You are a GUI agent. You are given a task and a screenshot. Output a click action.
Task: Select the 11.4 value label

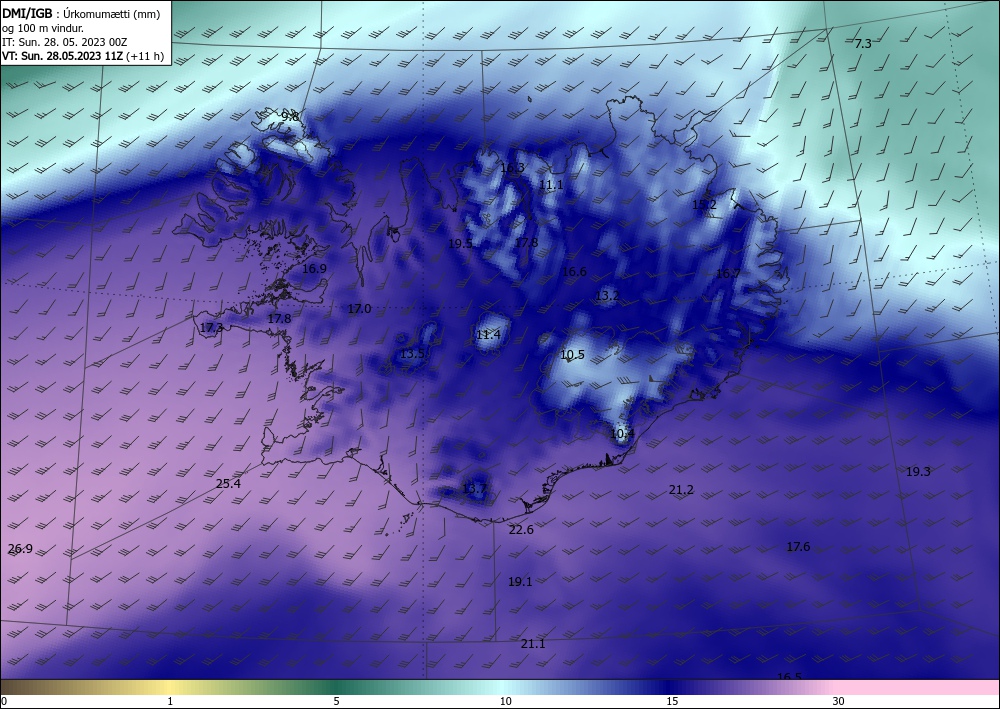489,335
